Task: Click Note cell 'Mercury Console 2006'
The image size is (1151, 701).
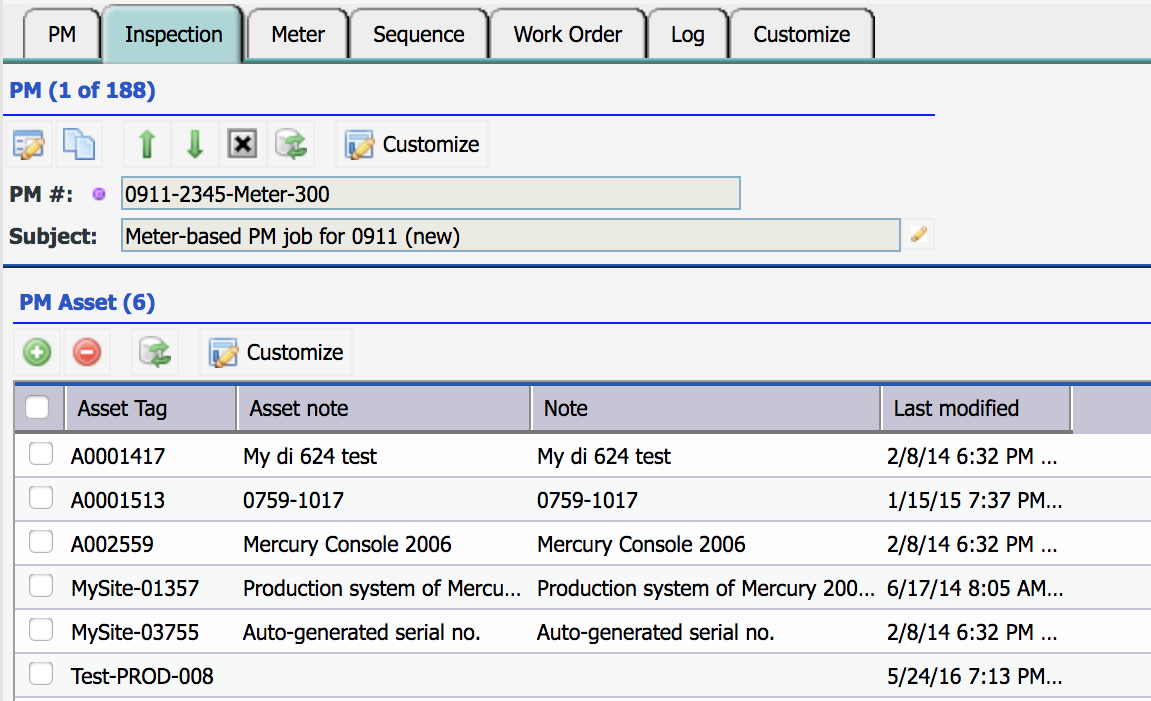Action: [641, 545]
